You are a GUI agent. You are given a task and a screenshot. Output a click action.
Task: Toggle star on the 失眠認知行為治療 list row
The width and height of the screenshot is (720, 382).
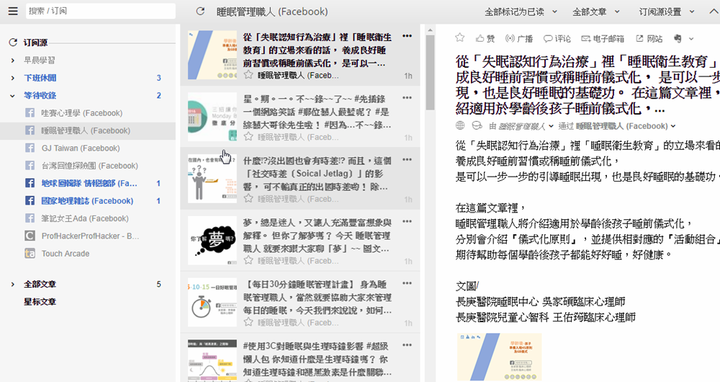(x=248, y=75)
